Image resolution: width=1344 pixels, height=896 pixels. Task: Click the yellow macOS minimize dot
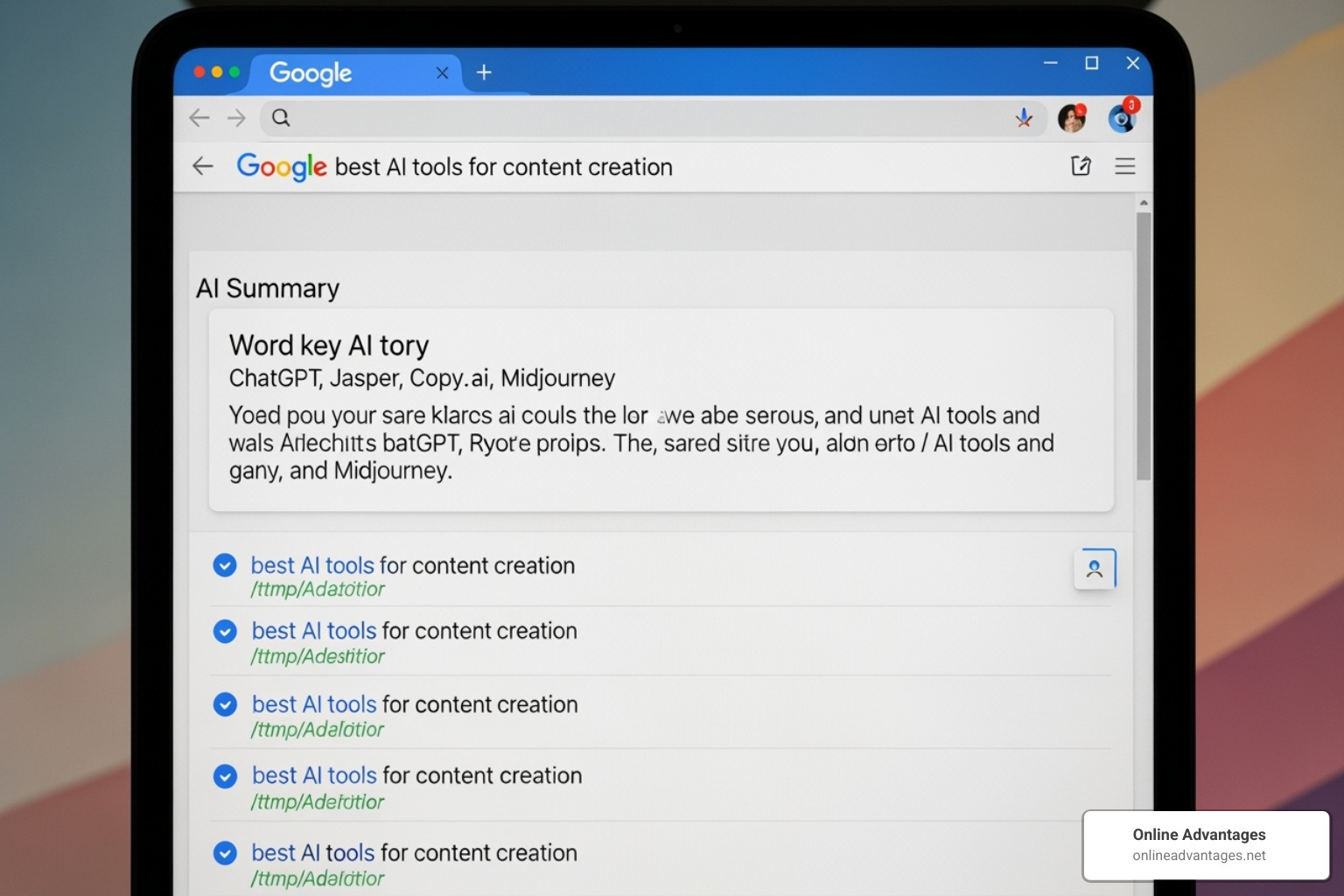(217, 72)
